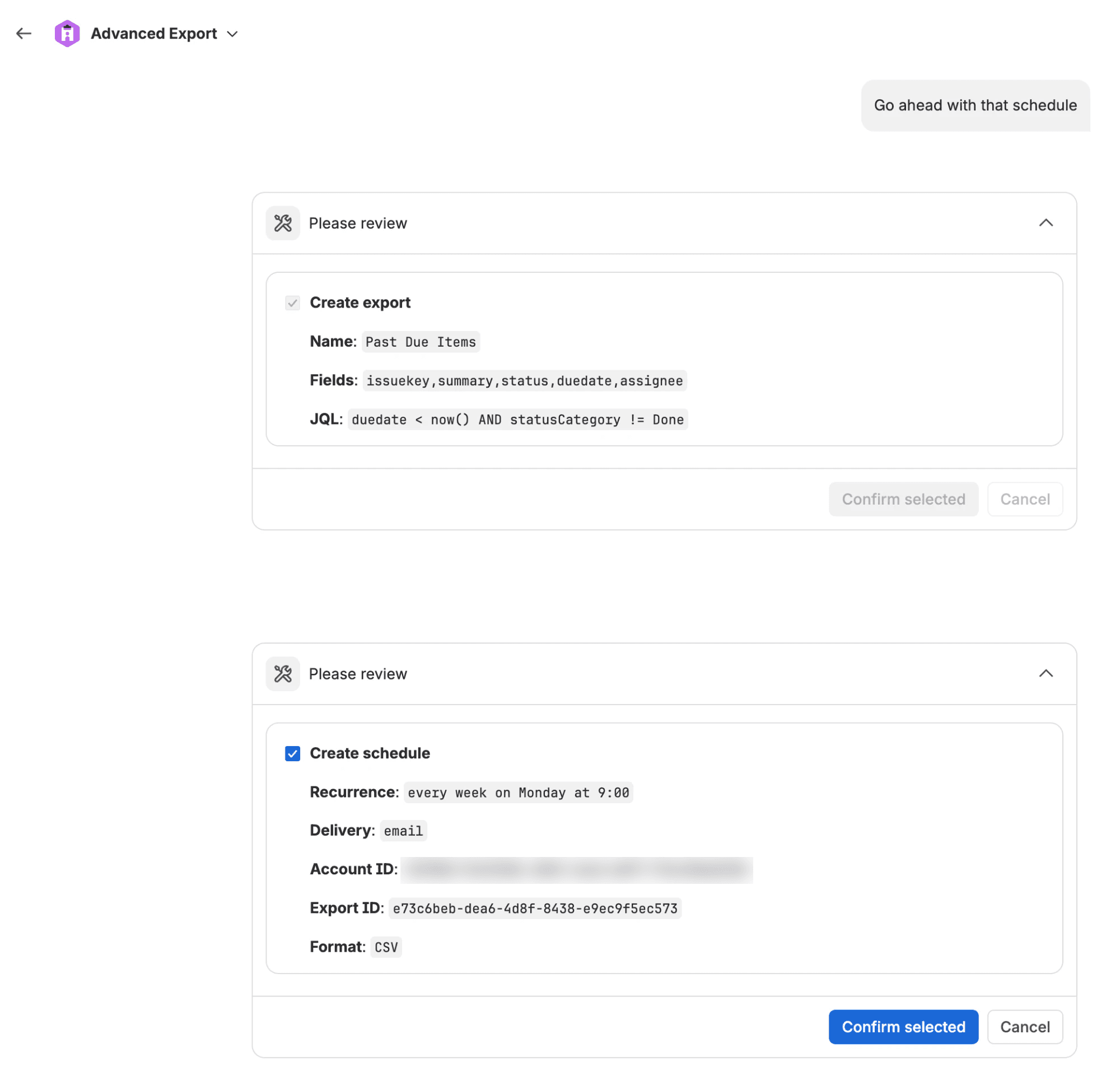
Task: Click the disabled Confirm selected for export
Action: (904, 500)
